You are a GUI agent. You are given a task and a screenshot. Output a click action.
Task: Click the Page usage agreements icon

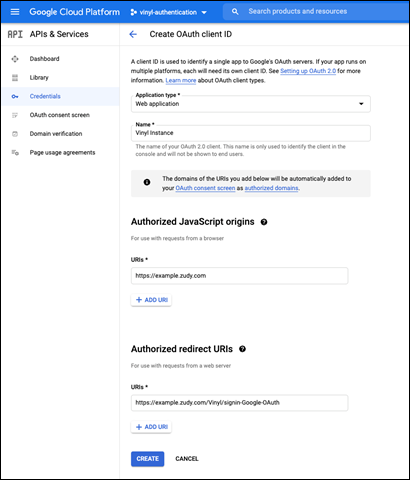coord(15,153)
